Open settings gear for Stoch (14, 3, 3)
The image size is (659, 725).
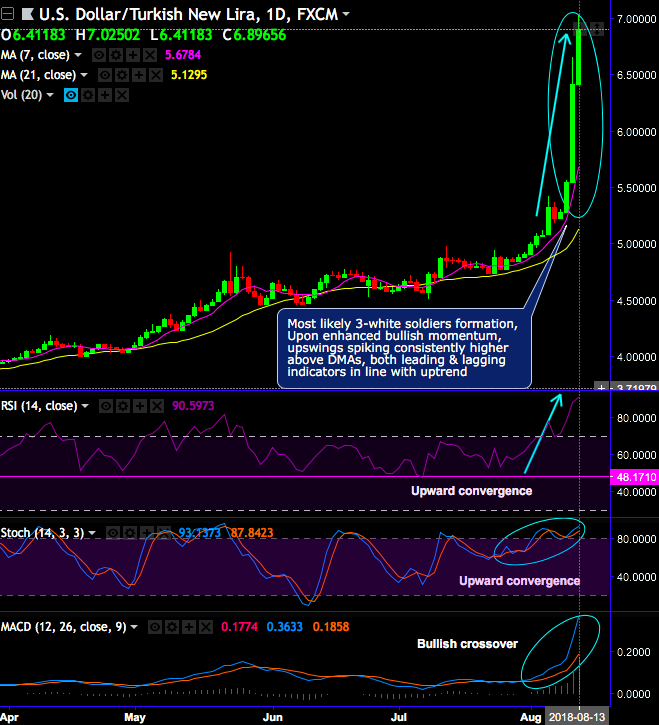pos(129,533)
